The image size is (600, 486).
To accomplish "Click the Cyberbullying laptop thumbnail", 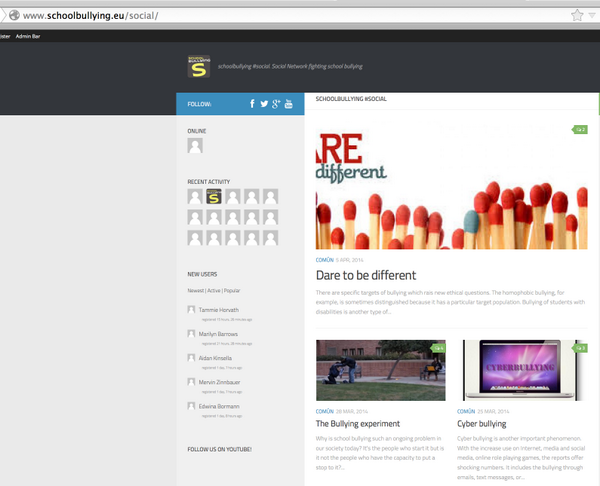I will click(522, 370).
